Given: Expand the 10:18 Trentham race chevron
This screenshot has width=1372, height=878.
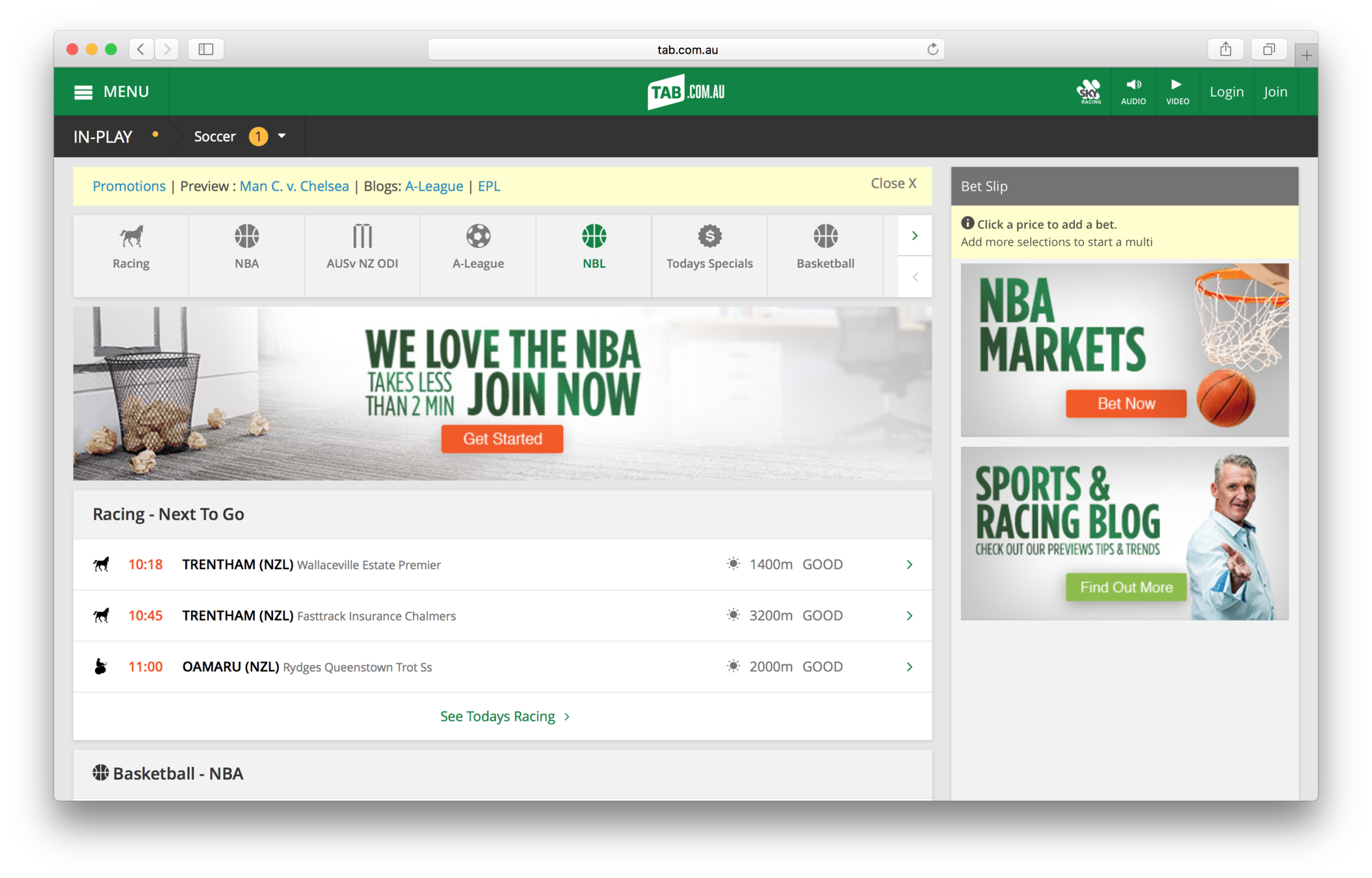Looking at the screenshot, I should 909,565.
